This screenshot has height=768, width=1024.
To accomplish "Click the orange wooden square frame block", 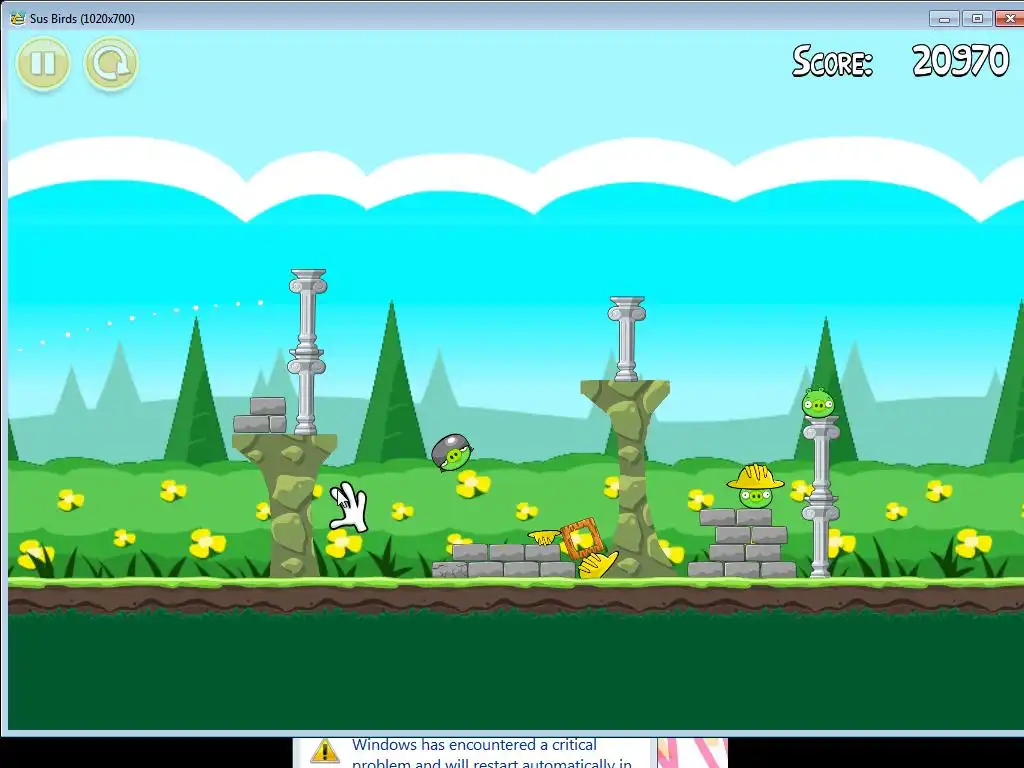I will 581,539.
